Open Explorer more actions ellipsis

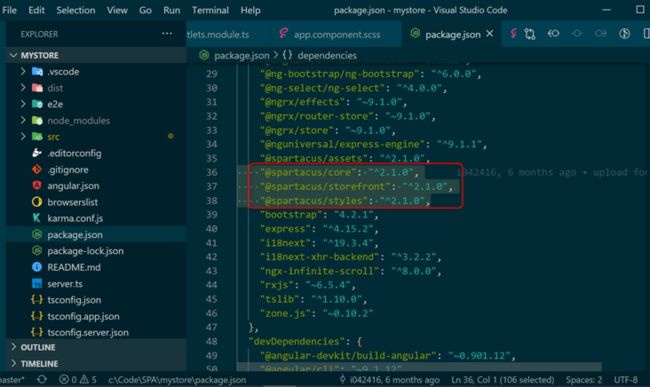tap(167, 34)
